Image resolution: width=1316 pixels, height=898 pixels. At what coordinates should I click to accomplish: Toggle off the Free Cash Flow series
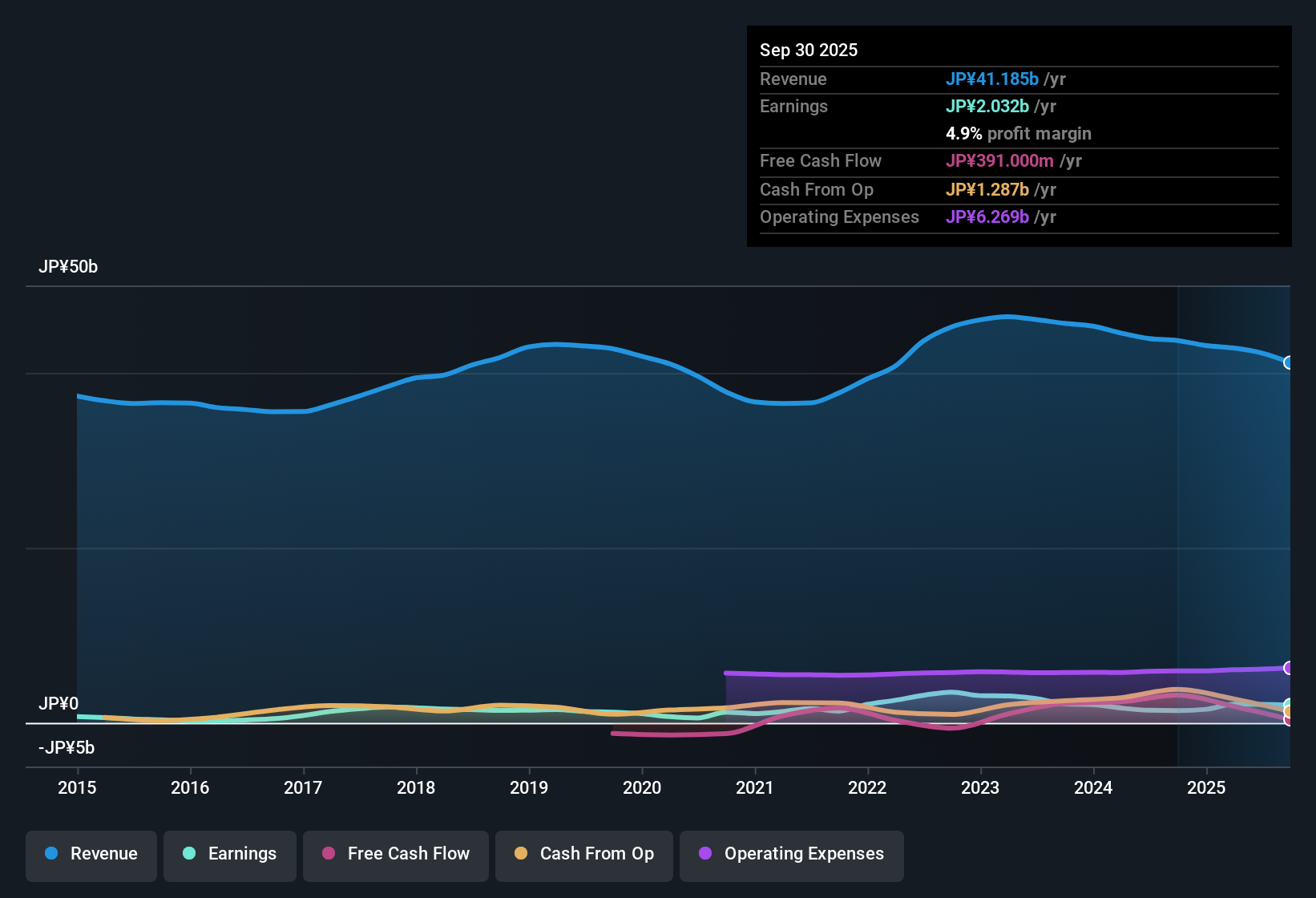395,854
